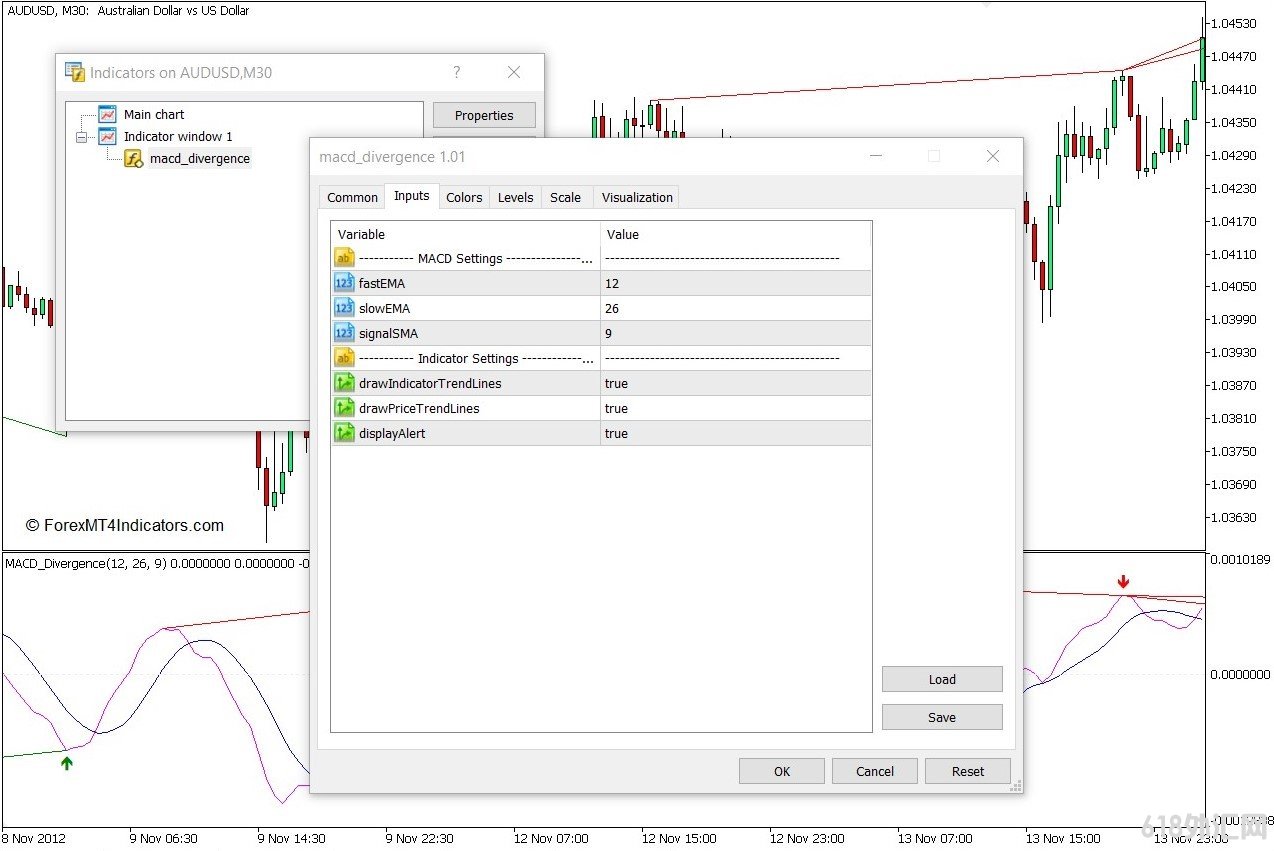Open the Visualization tab

click(637, 197)
